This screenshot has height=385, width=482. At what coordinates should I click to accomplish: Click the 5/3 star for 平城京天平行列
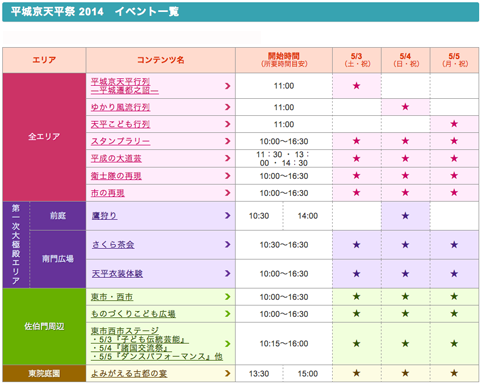point(356,86)
